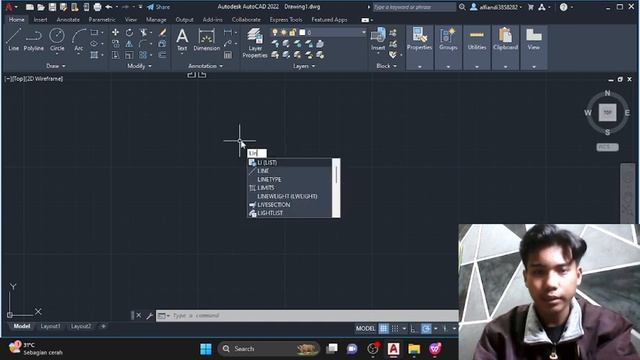Open the rectangle tool dropdown arrow

tap(102, 32)
